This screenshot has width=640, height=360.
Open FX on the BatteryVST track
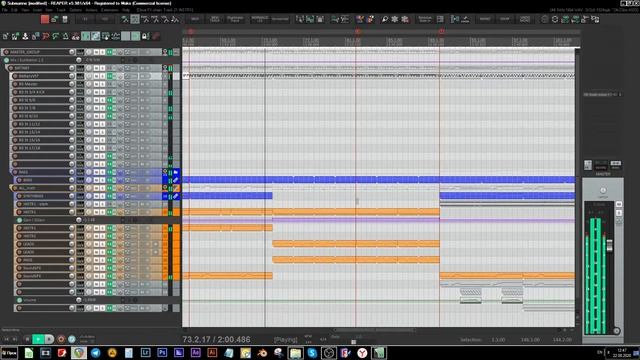110,76
